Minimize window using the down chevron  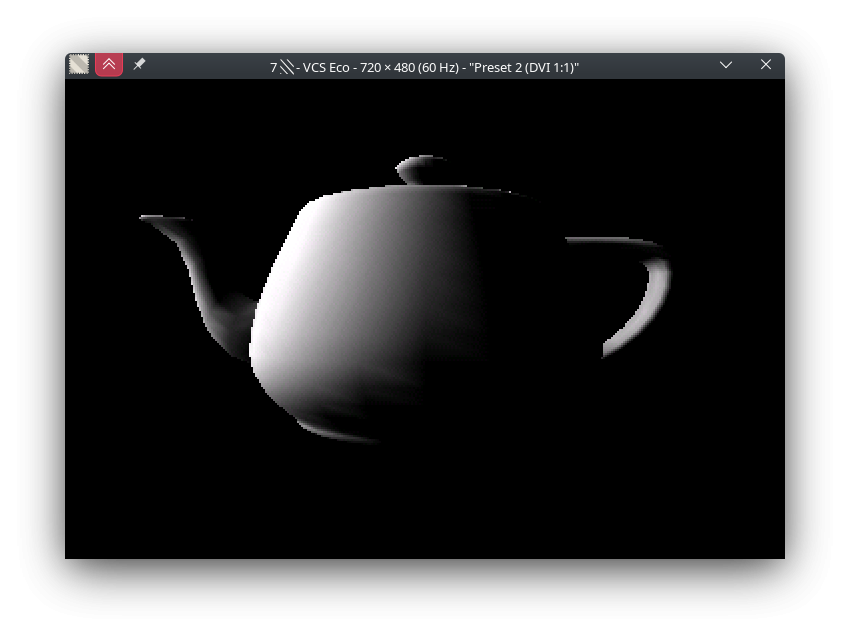[x=726, y=65]
